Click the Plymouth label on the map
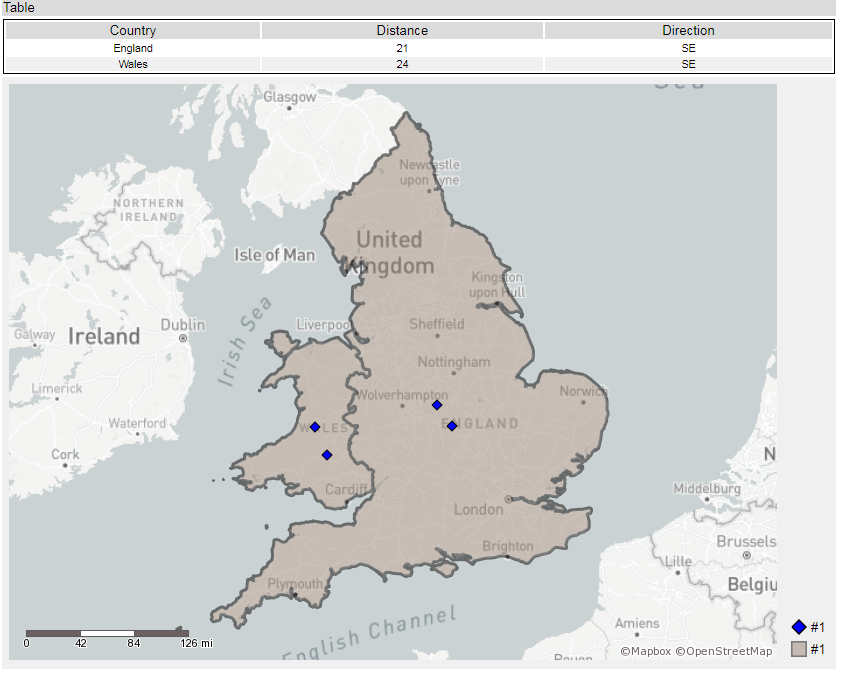The image size is (847, 673). tap(295, 584)
